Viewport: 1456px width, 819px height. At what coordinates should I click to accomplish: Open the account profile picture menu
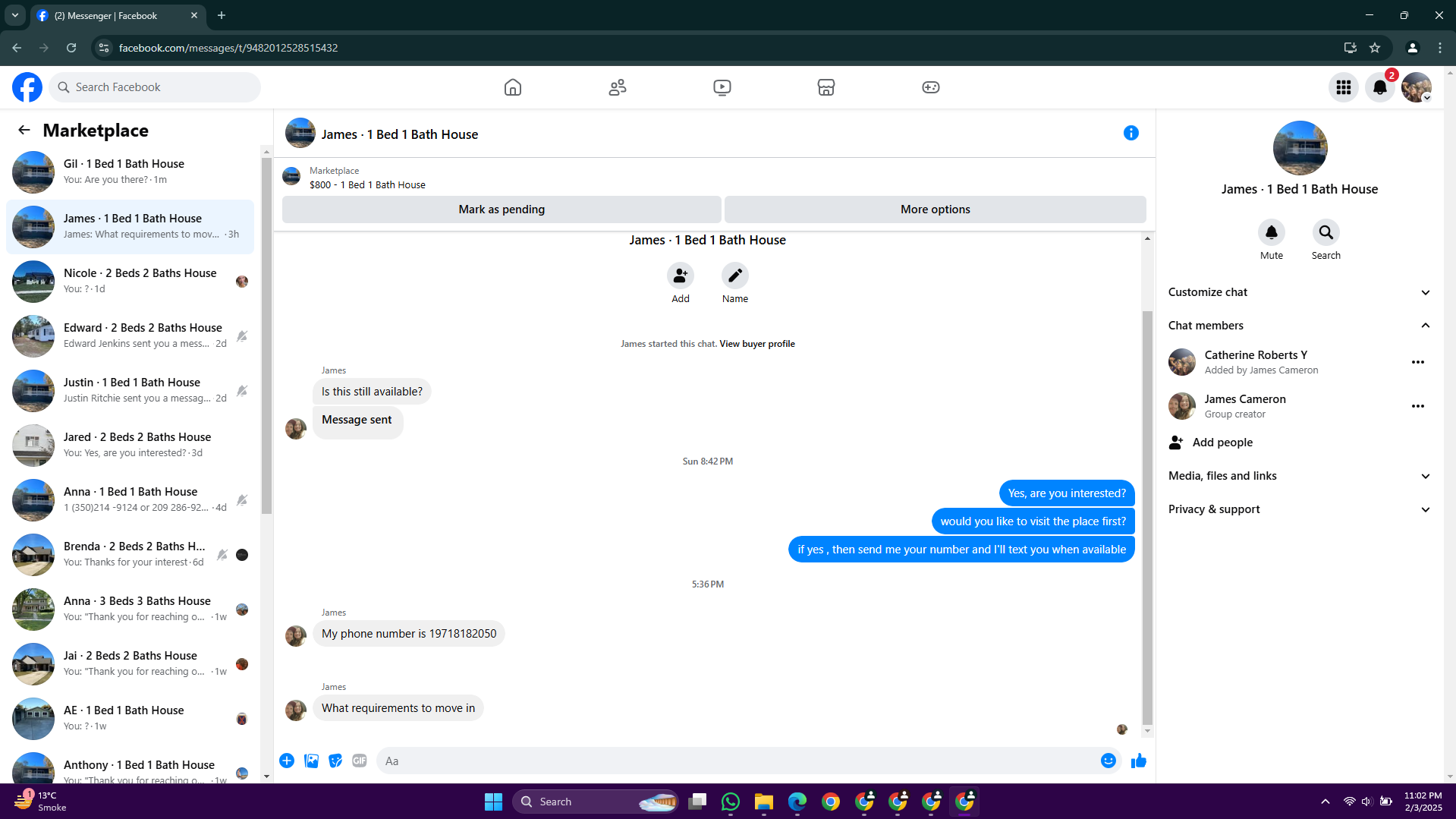tap(1417, 87)
